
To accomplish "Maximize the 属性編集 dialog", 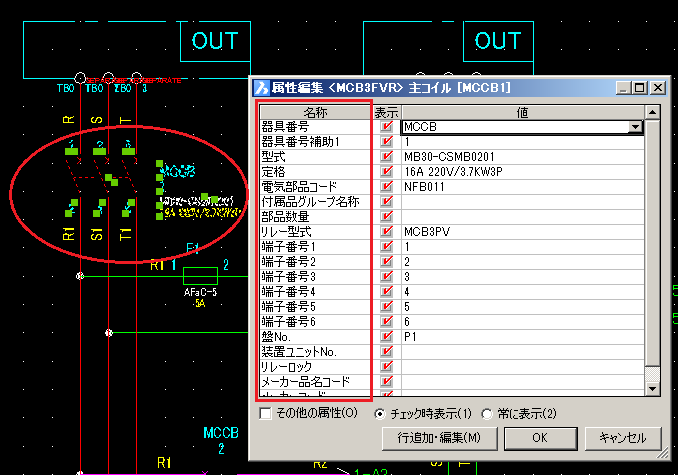I will pyautogui.click(x=639, y=88).
